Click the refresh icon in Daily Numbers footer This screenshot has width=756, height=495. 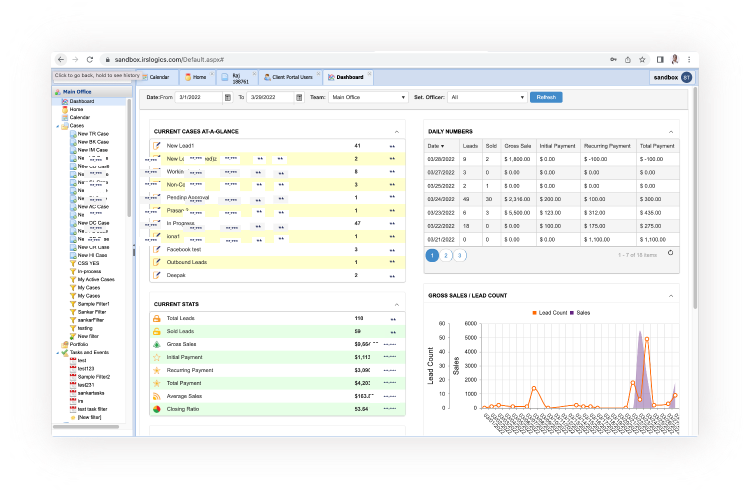[670, 253]
